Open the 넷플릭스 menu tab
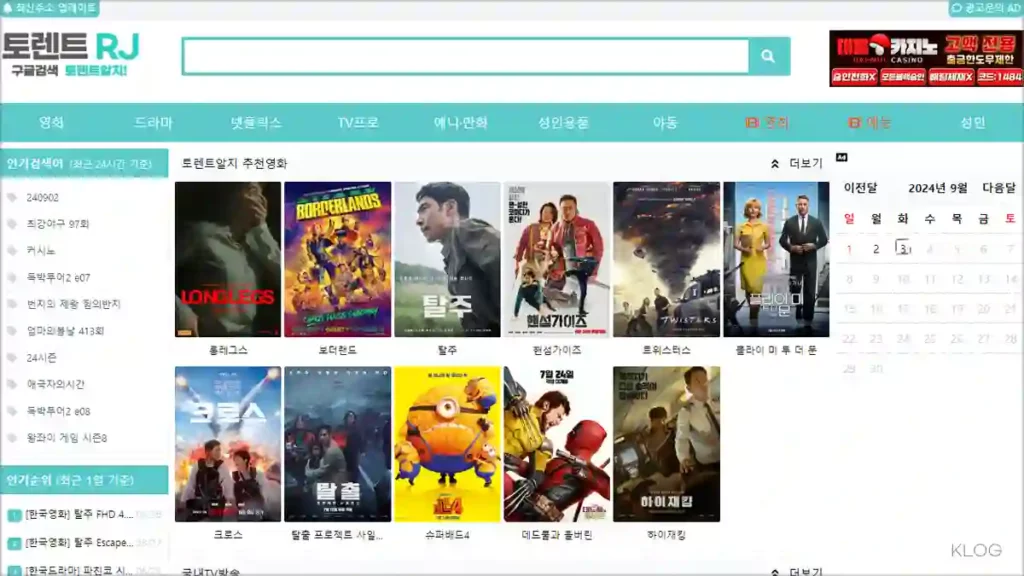Image resolution: width=1024 pixels, height=576 pixels. click(x=256, y=122)
